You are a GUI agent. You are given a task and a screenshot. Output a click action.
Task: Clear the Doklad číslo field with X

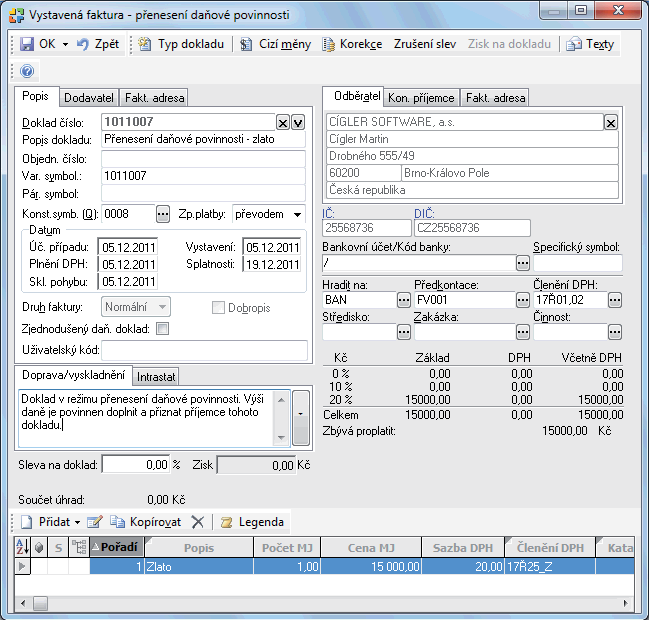[283, 122]
